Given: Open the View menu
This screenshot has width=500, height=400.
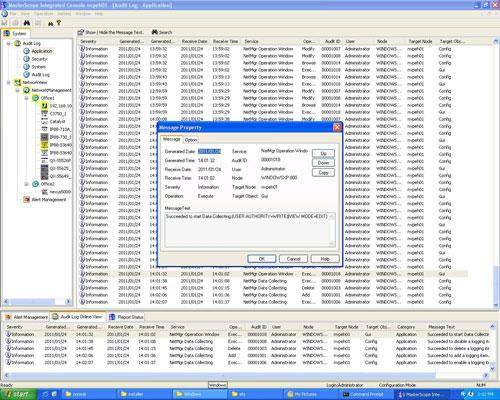Looking at the screenshot, I should coord(25,14).
